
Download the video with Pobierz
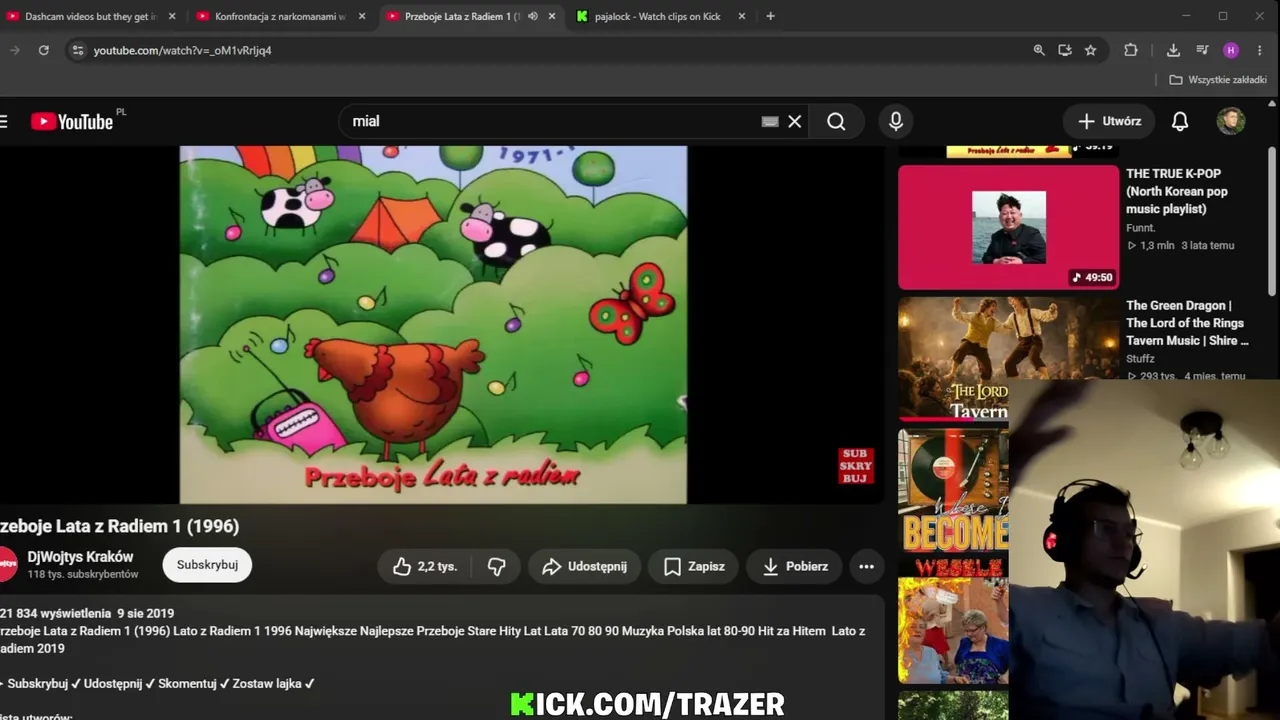[795, 566]
